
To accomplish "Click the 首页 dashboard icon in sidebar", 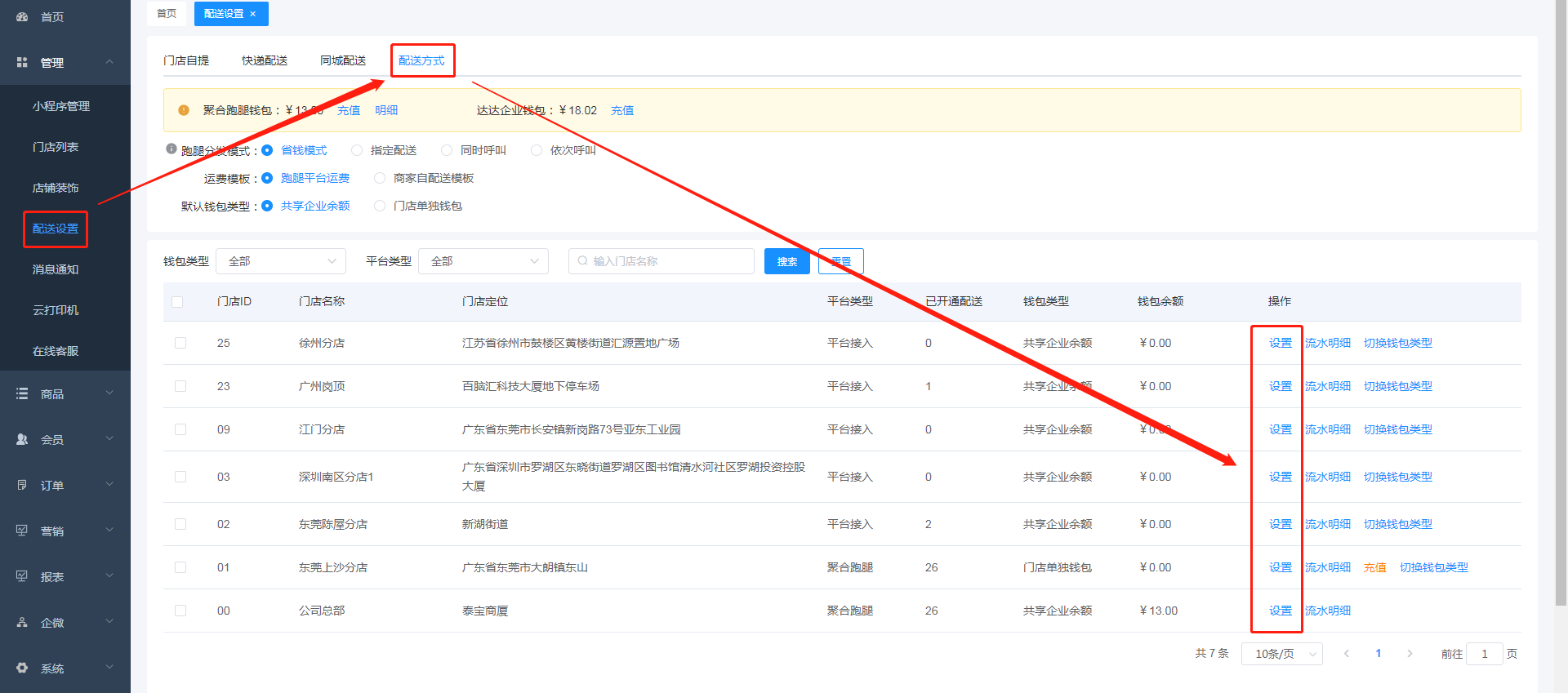I will pyautogui.click(x=22, y=16).
